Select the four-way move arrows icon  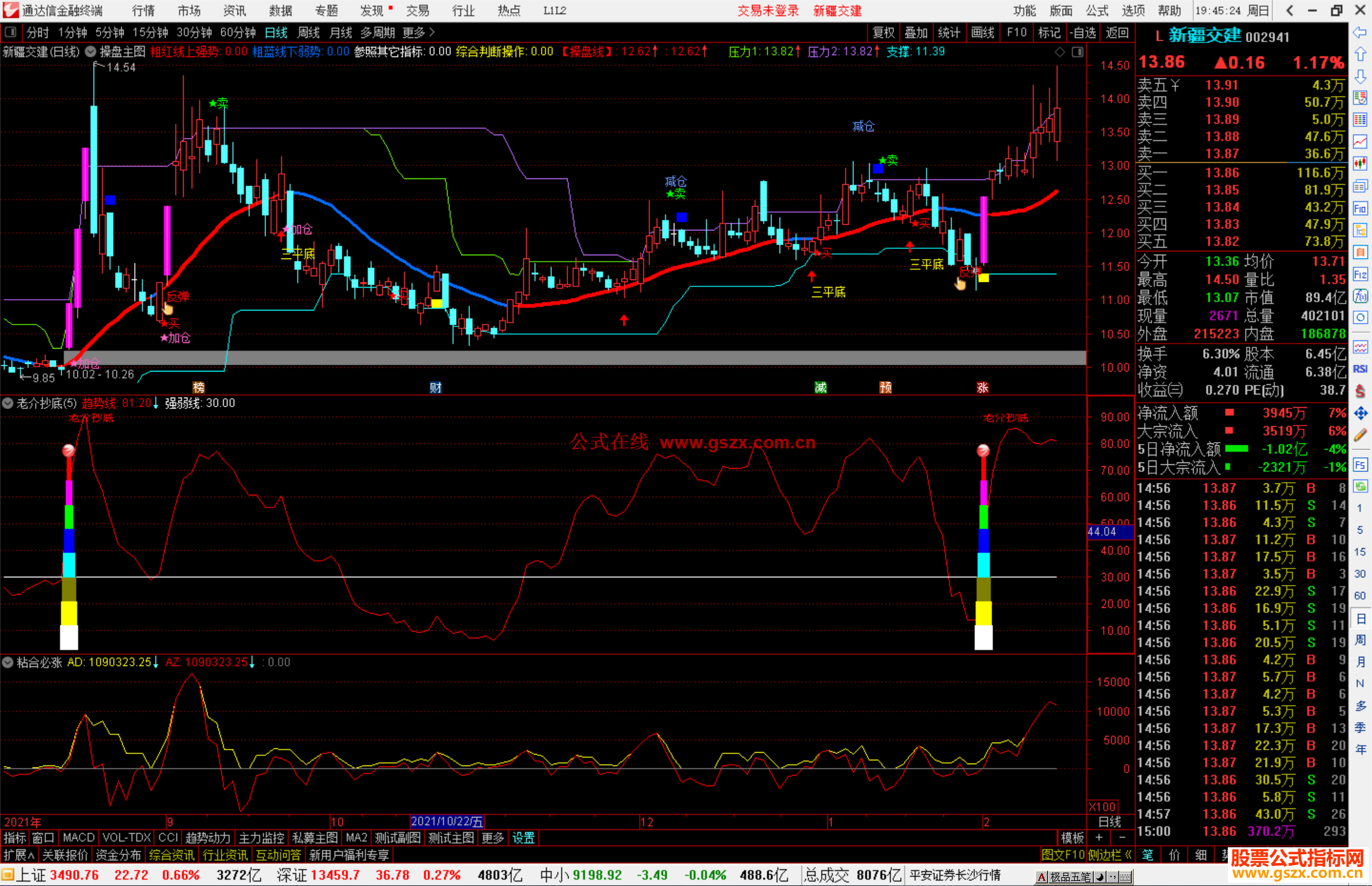pyautogui.click(x=1360, y=413)
